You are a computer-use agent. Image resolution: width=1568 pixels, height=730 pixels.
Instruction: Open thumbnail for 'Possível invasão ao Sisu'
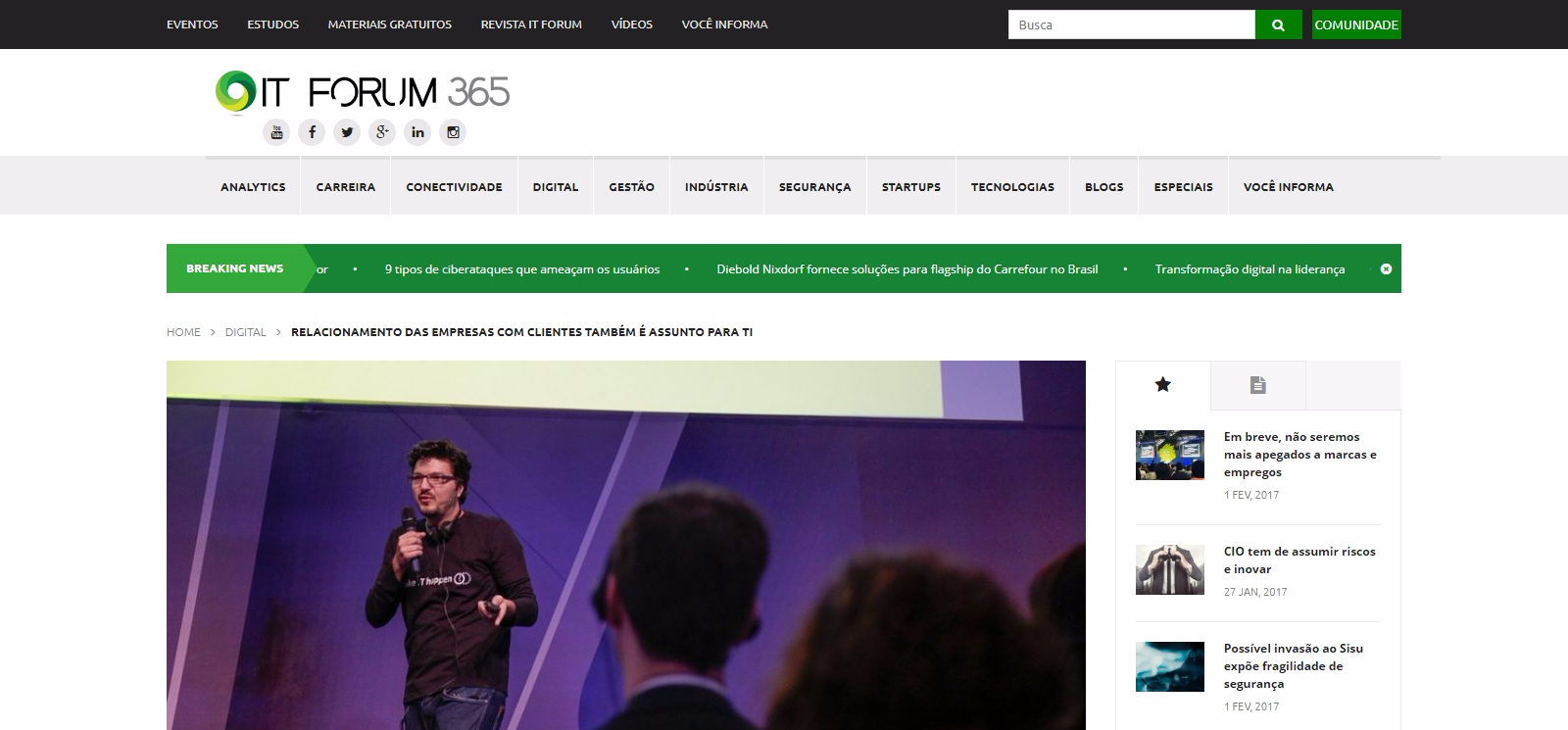pos(1170,666)
